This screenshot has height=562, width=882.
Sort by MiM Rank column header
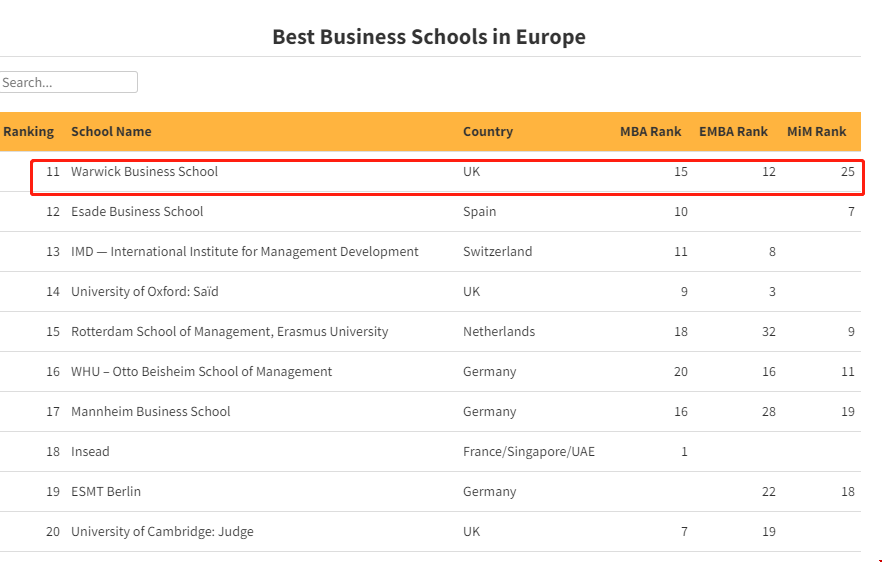[816, 131]
